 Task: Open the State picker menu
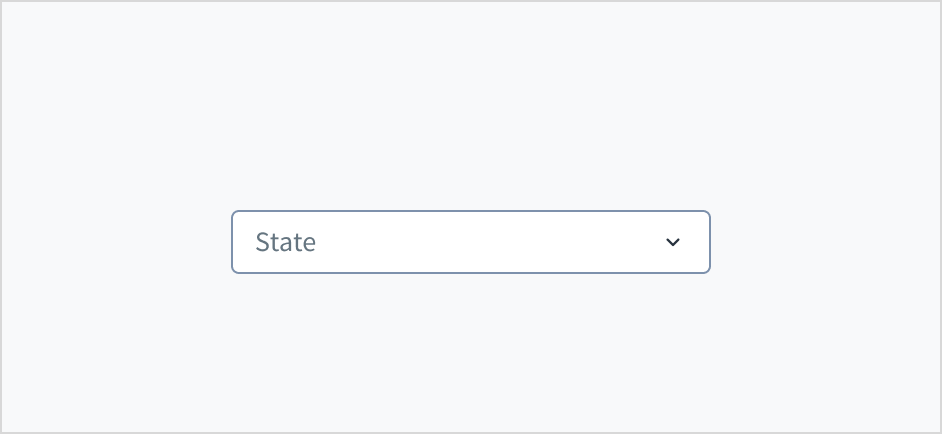pos(470,242)
